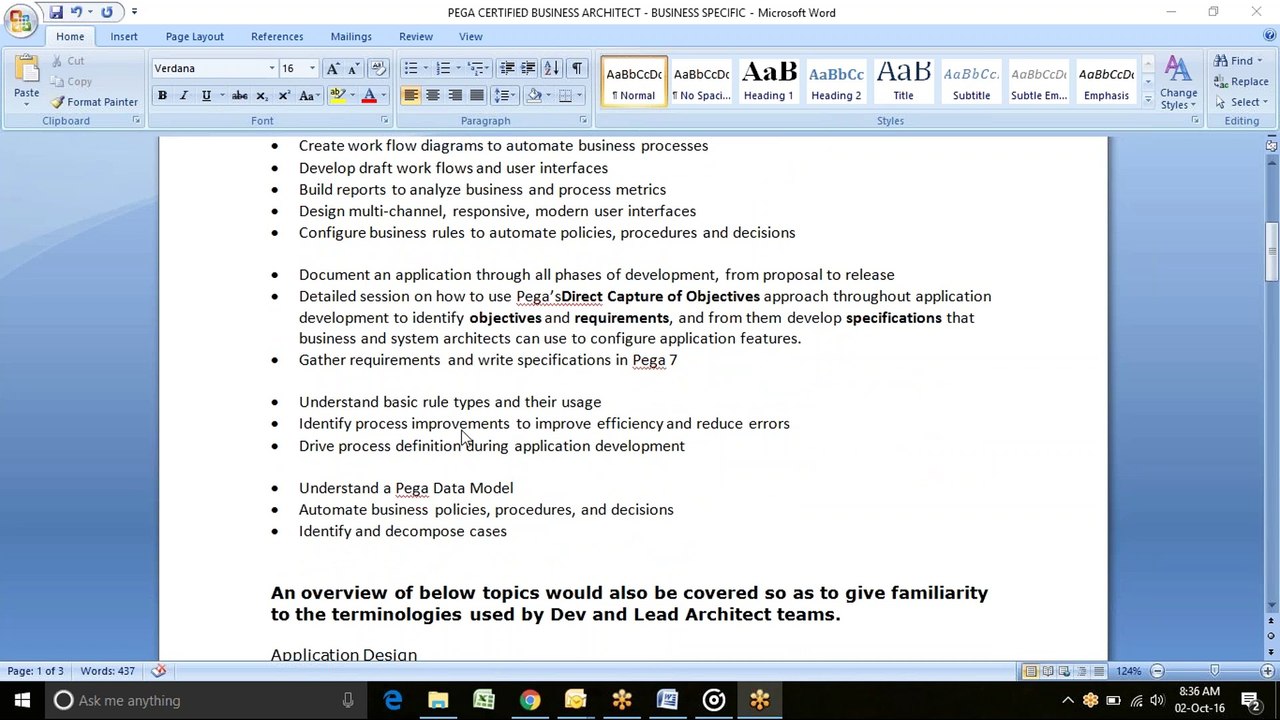Click 'Ask me anything' search box
Screen dimensions: 1280x720
click(x=203, y=700)
